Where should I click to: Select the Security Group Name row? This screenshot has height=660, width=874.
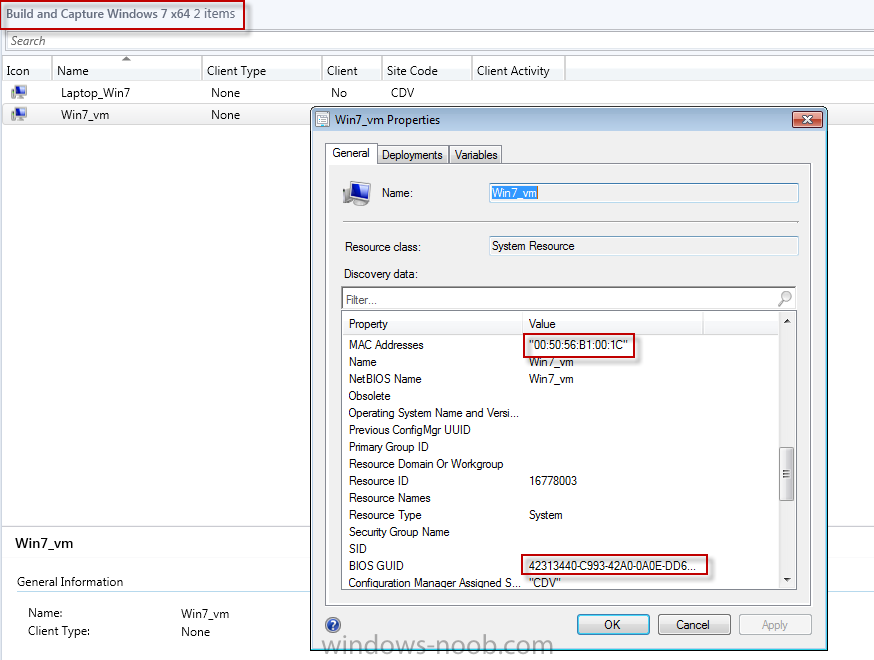560,532
